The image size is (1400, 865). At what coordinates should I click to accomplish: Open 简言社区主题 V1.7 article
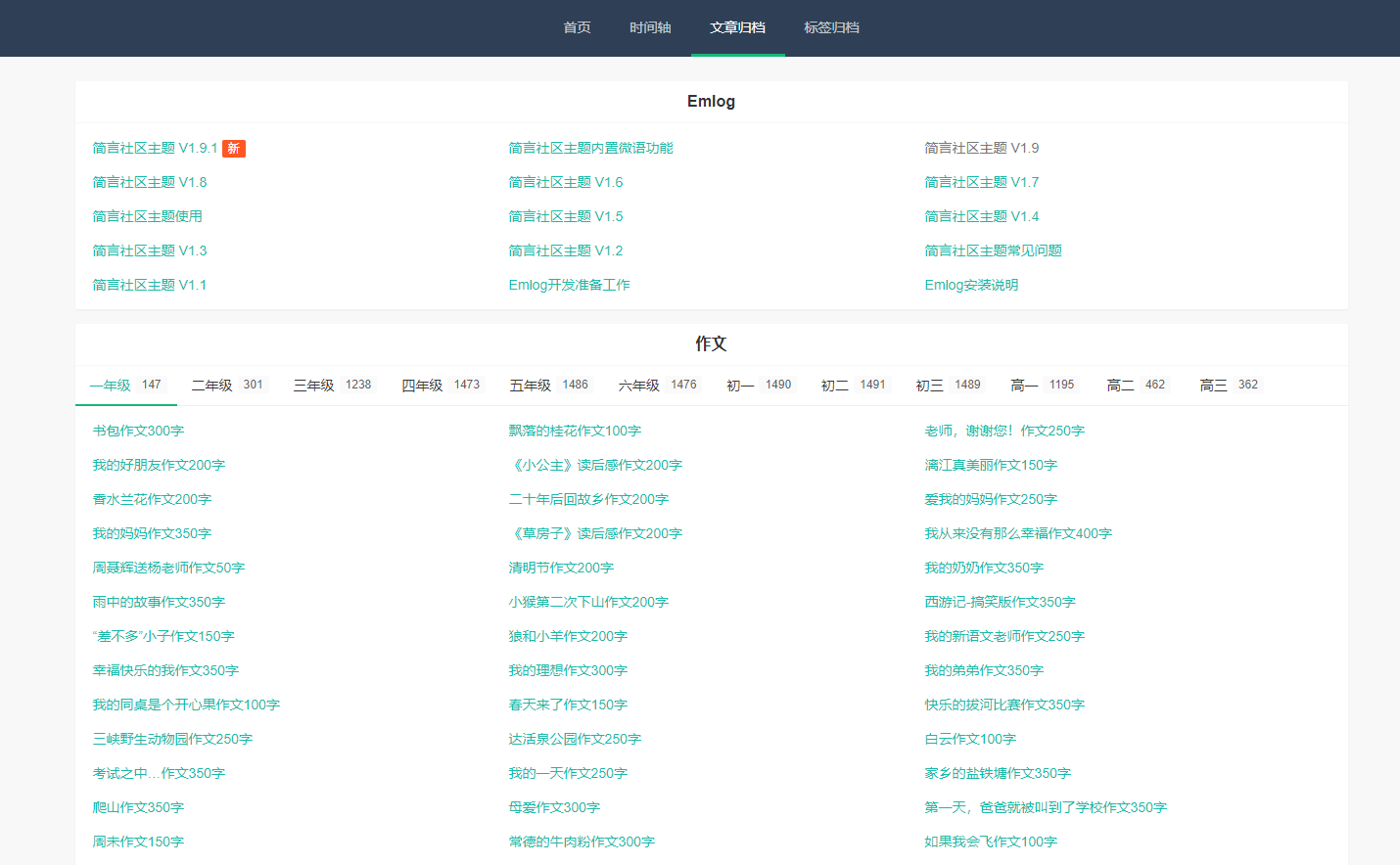tap(982, 182)
